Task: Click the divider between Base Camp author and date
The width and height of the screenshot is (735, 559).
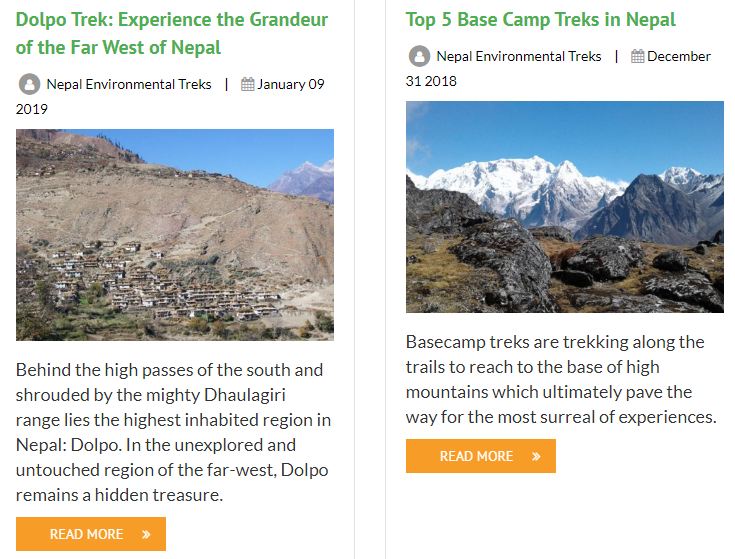Action: tap(617, 57)
